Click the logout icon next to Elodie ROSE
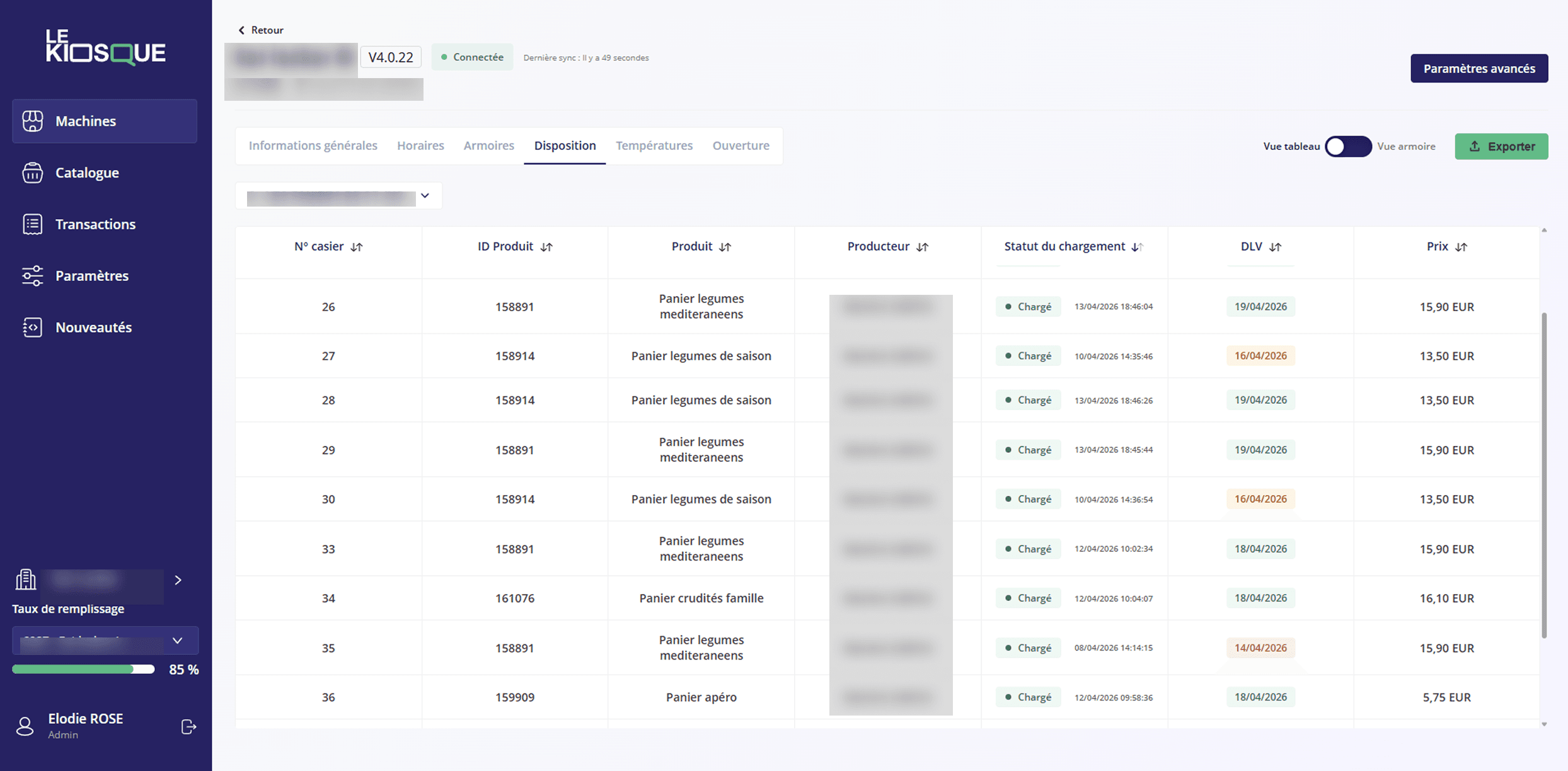This screenshot has width=1568, height=771. pos(188,727)
